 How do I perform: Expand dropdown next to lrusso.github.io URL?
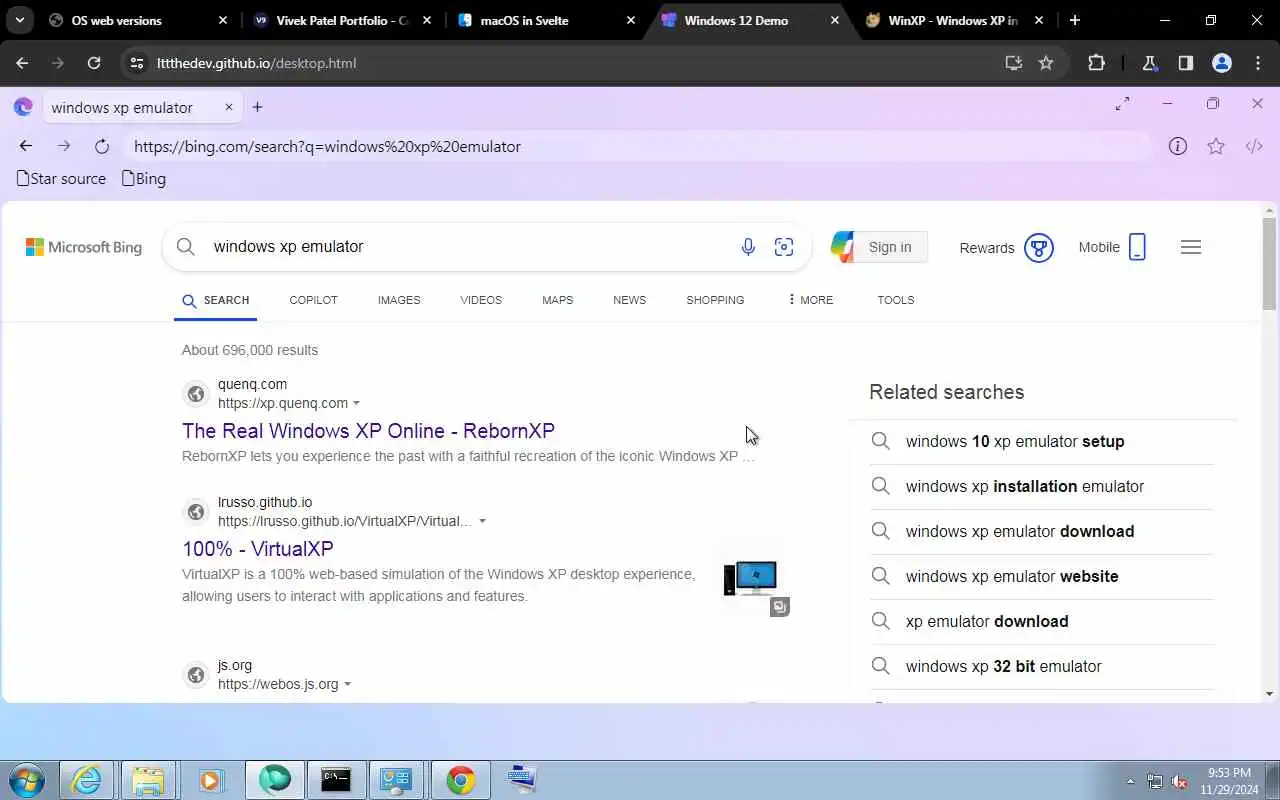tap(482, 521)
